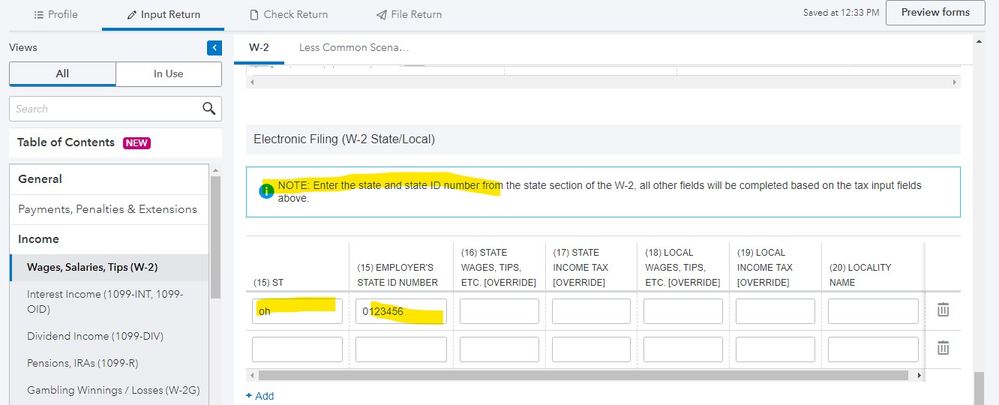Collapse the Views side panel arrow

pos(214,48)
